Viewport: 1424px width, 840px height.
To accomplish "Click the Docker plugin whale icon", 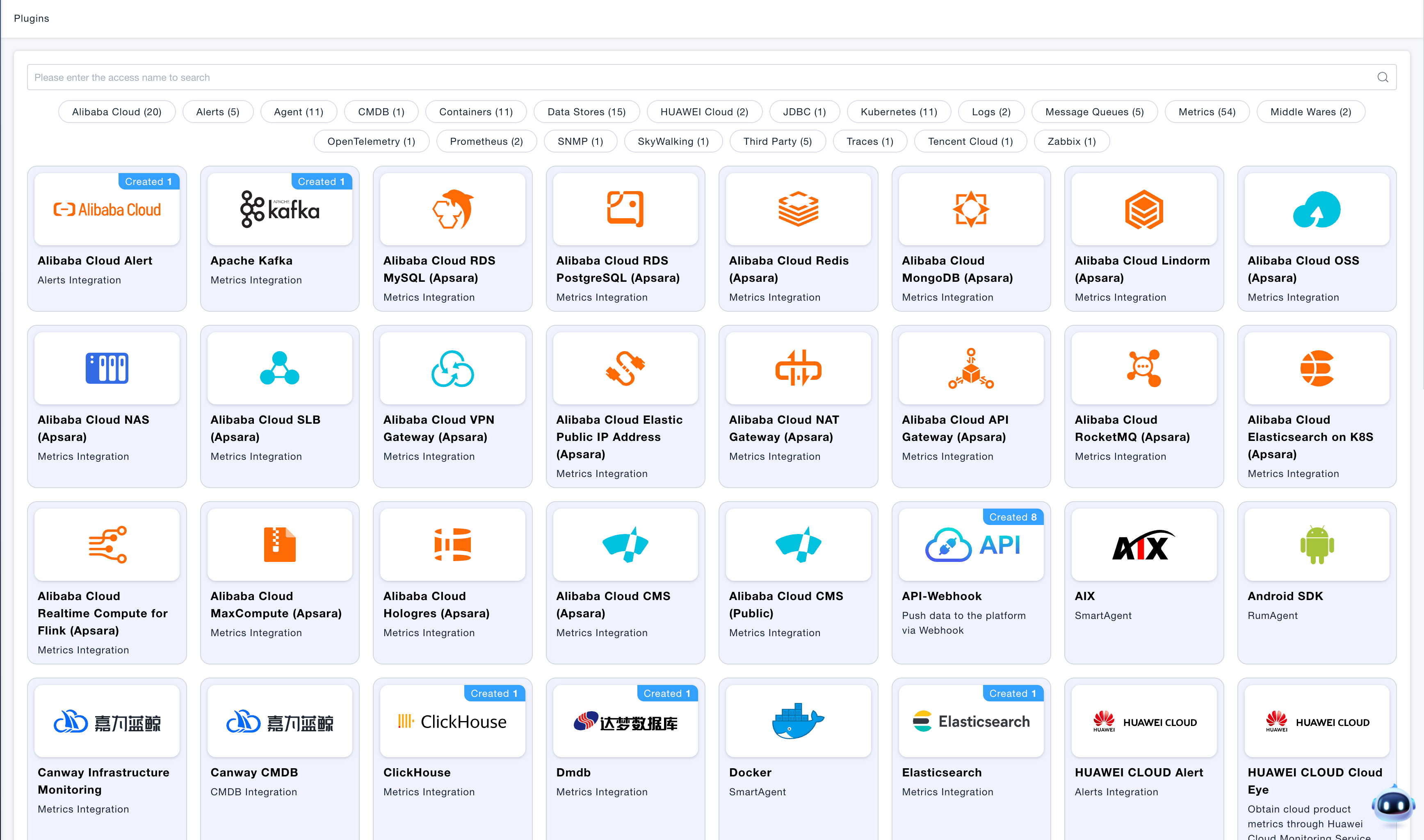I will click(x=798, y=721).
